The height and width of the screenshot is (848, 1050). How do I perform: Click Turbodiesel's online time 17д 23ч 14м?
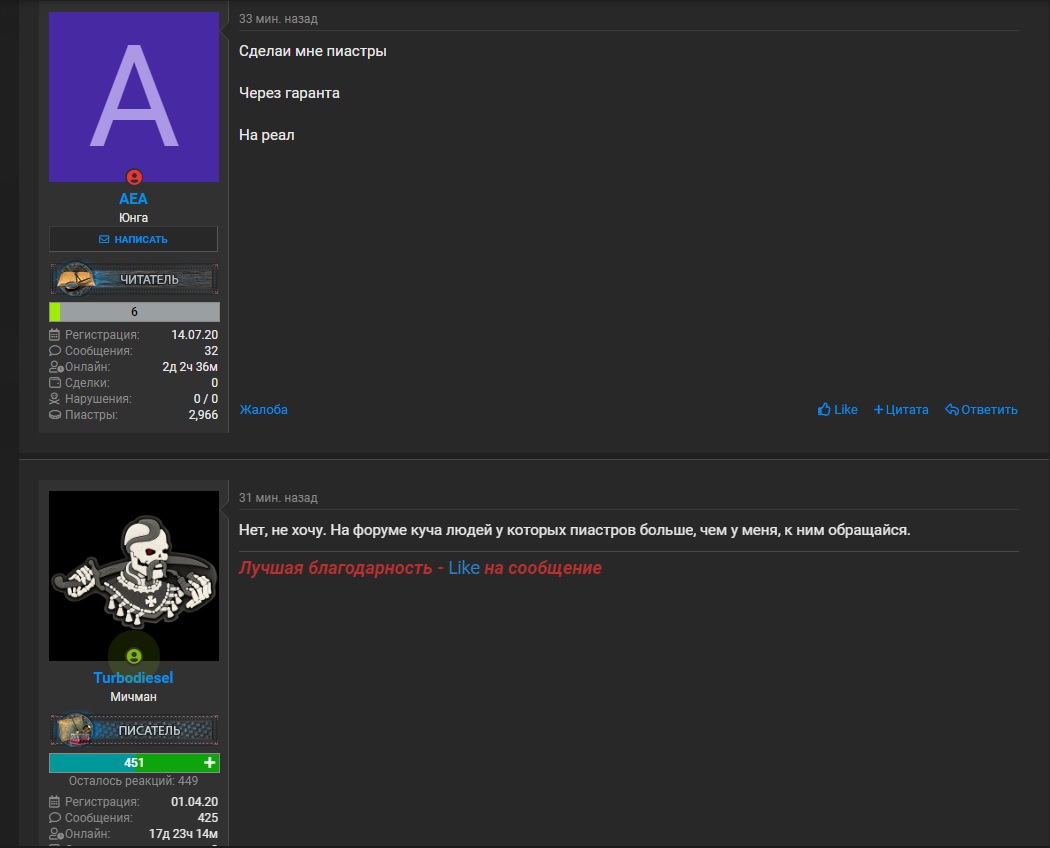183,833
